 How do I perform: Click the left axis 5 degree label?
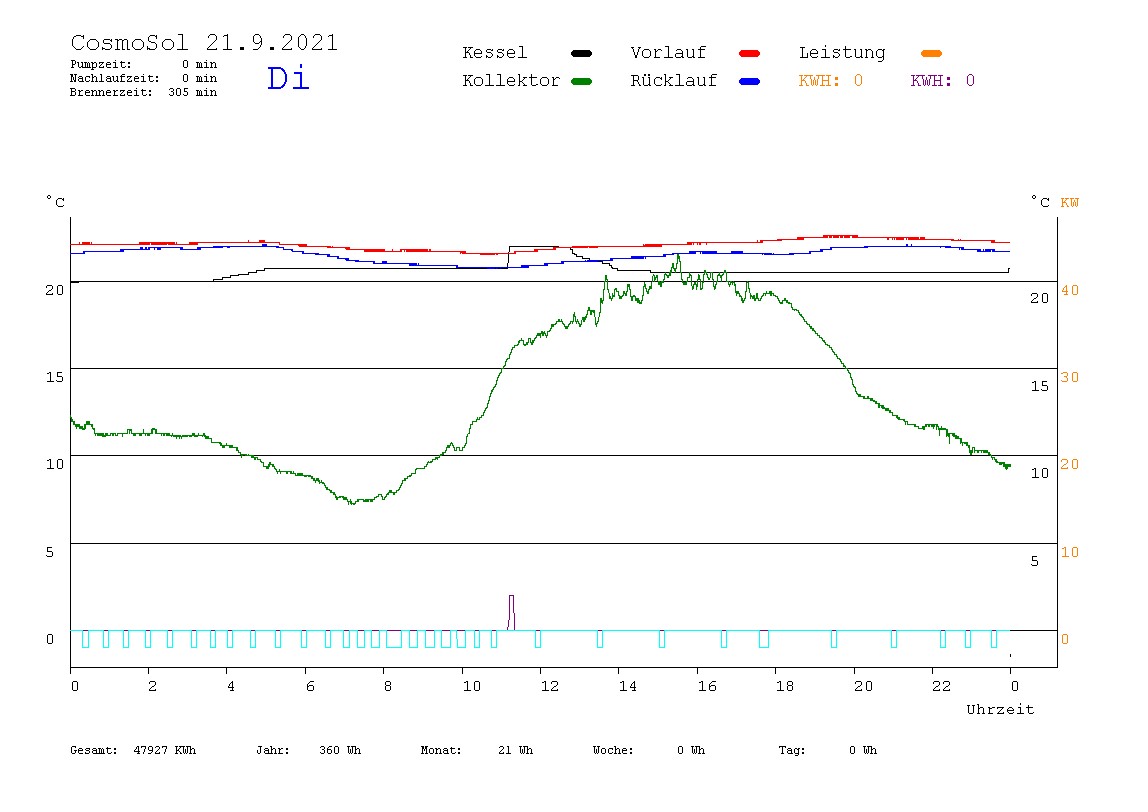50,552
